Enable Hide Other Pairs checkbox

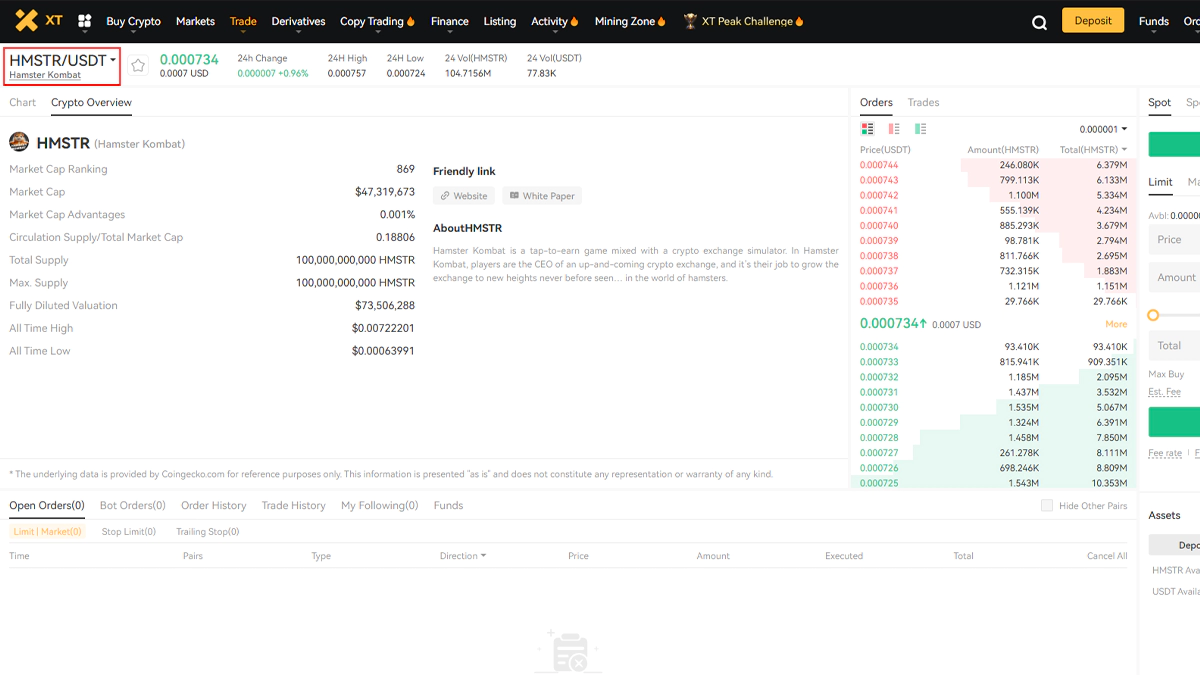pyautogui.click(x=1047, y=506)
